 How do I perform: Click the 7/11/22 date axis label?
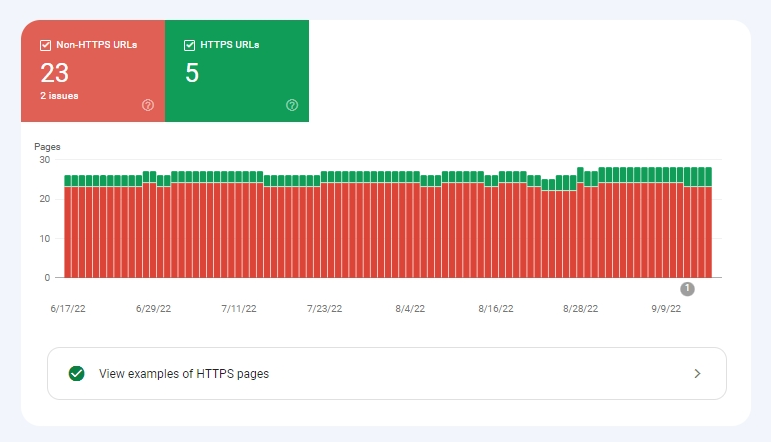[239, 309]
